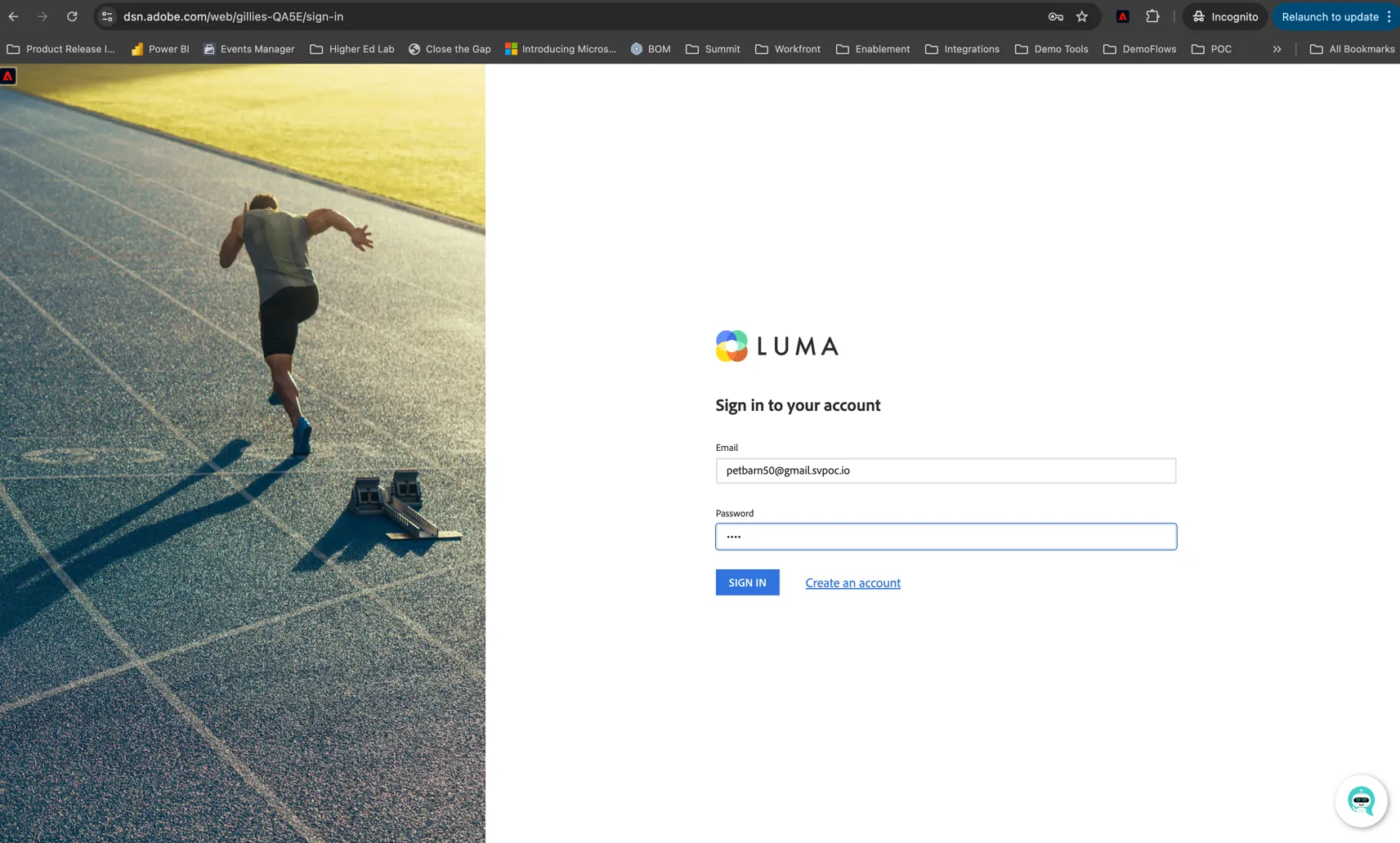
Task: Expand the Higher Ed Lab bookmark folder
Action: click(x=352, y=49)
